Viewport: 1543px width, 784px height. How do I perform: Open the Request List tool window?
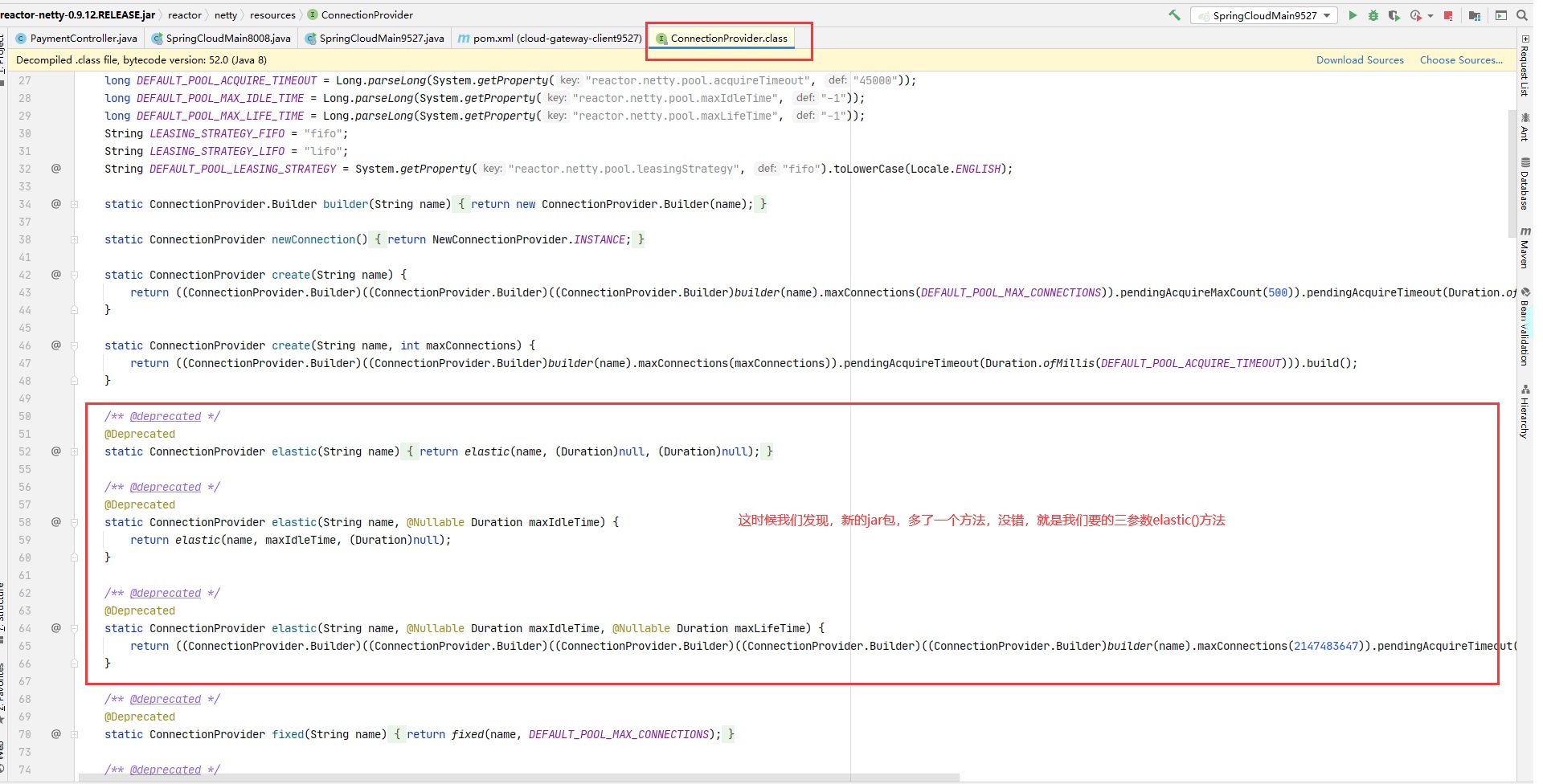tap(1525, 68)
